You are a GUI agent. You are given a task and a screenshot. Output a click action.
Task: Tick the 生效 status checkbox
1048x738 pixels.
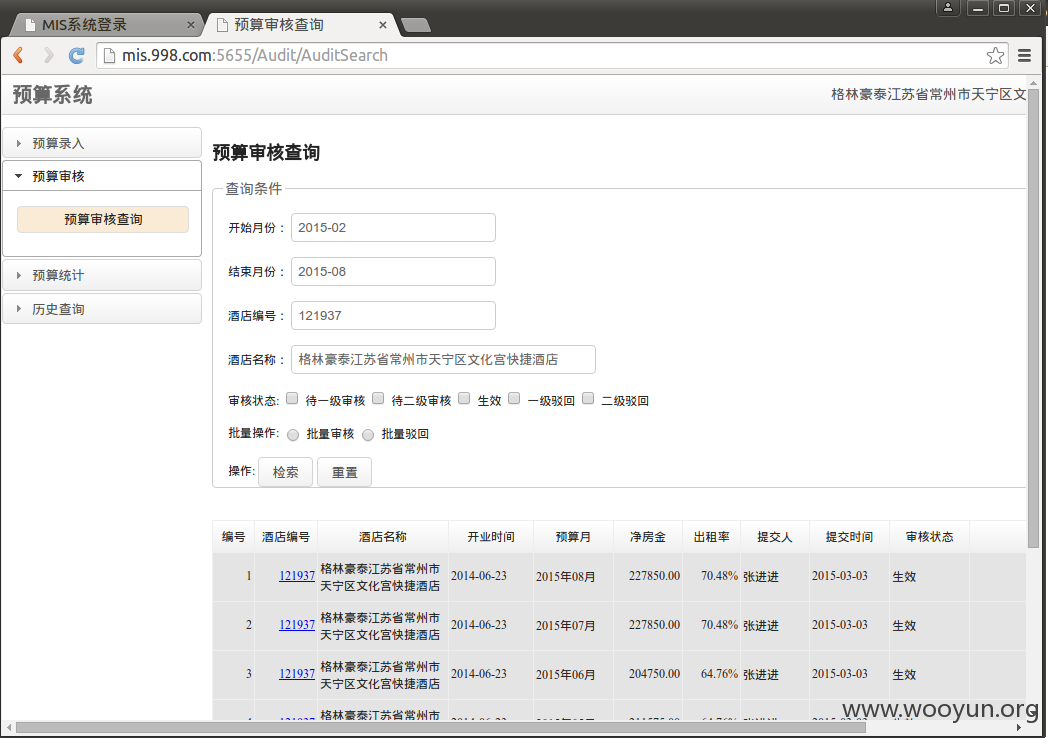tap(465, 398)
